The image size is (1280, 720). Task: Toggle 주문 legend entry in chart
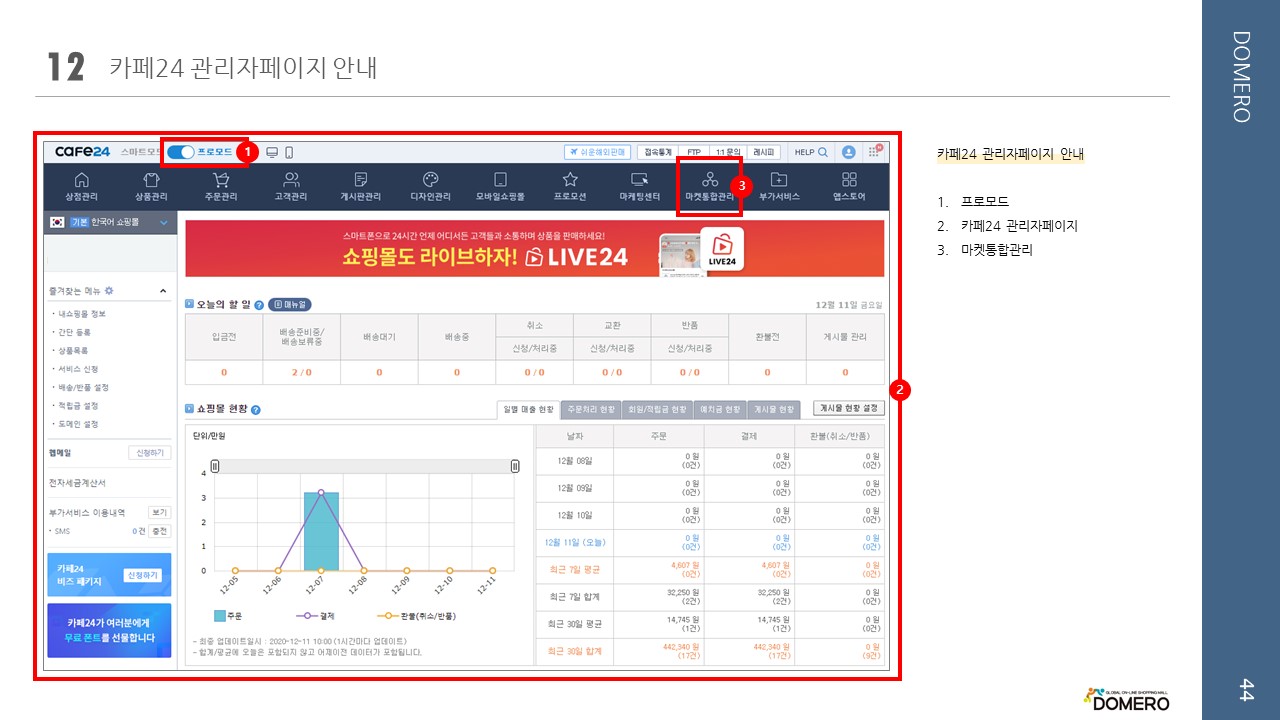click(x=229, y=616)
